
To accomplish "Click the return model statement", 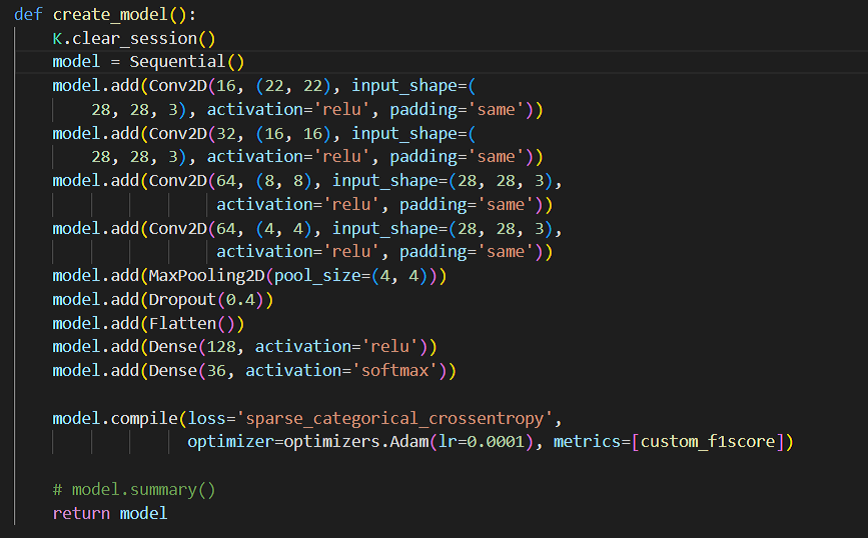I will click(110, 514).
